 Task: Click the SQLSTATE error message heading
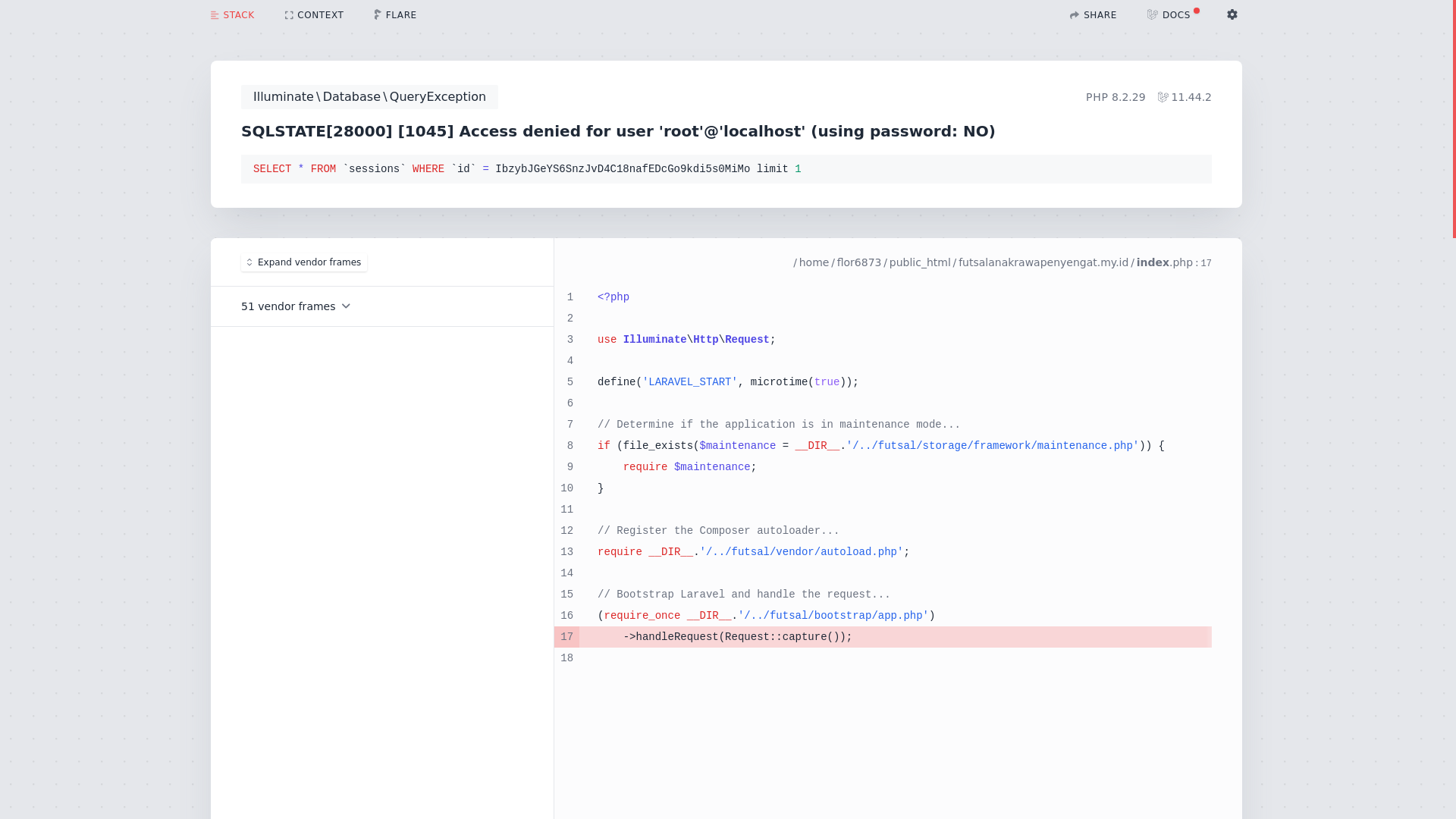click(618, 131)
